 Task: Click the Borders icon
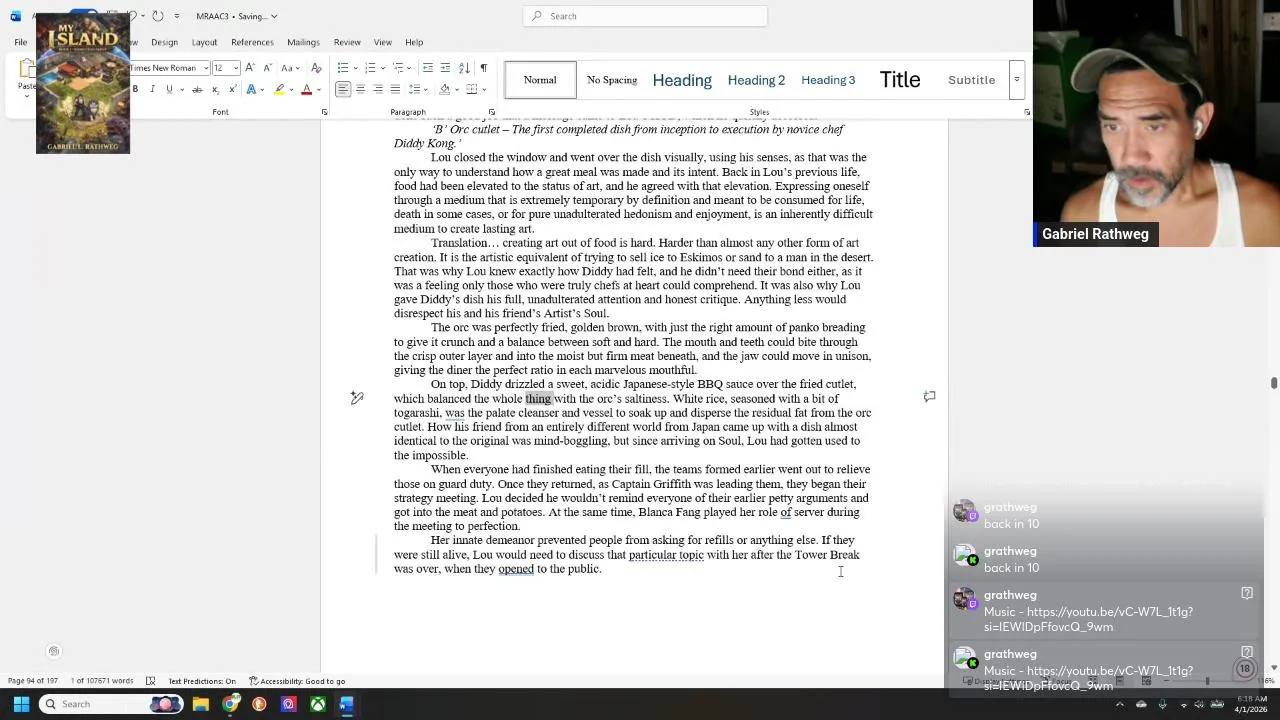point(471,89)
